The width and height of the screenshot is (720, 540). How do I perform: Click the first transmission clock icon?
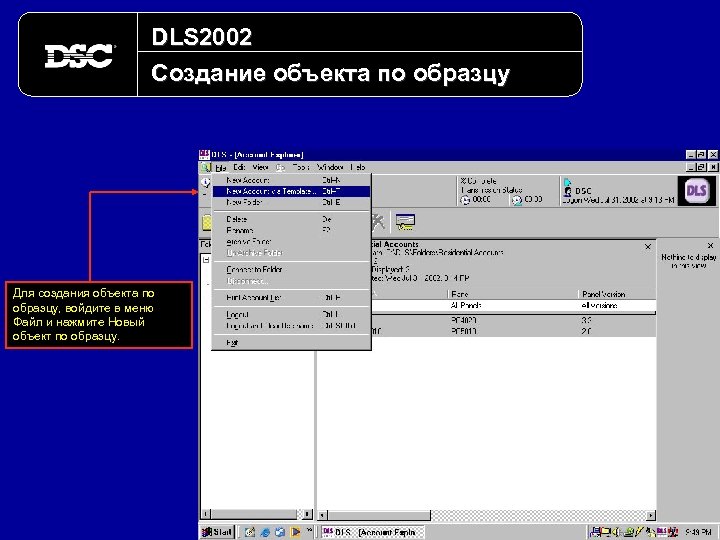tap(465, 200)
